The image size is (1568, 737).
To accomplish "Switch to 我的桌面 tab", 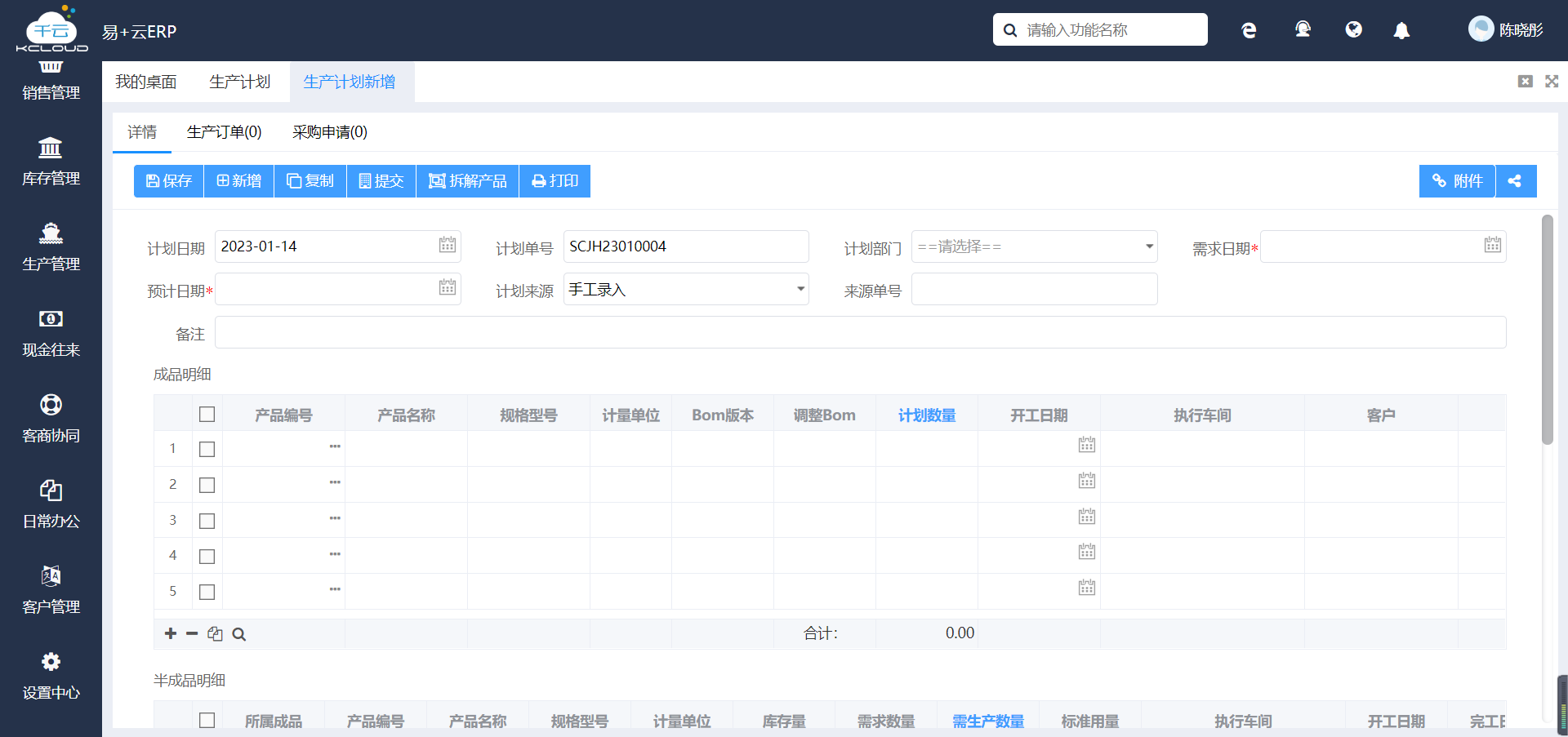I will (x=146, y=82).
